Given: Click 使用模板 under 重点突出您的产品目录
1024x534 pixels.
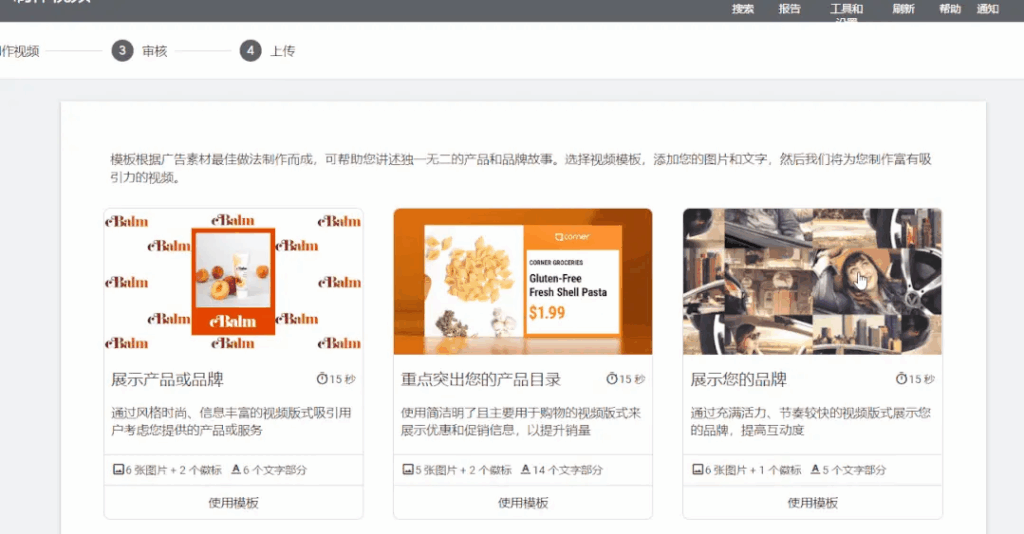Looking at the screenshot, I should (x=523, y=503).
